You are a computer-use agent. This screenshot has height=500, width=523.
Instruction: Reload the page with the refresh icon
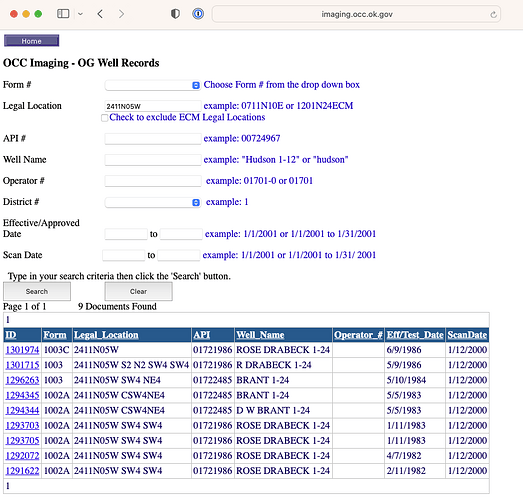click(x=493, y=14)
